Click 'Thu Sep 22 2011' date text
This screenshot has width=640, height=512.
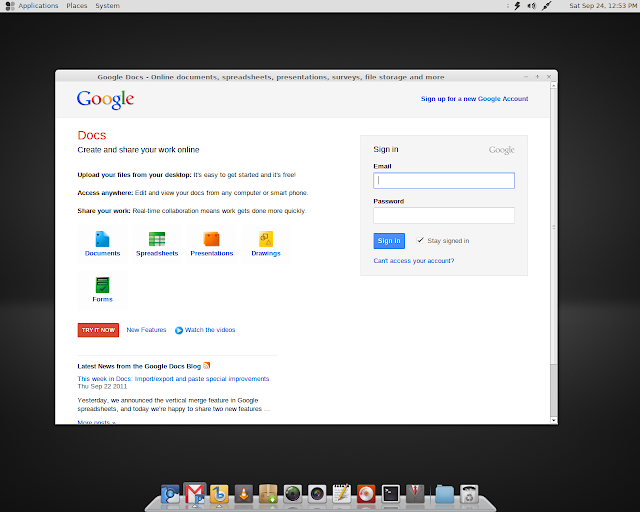(x=102, y=386)
